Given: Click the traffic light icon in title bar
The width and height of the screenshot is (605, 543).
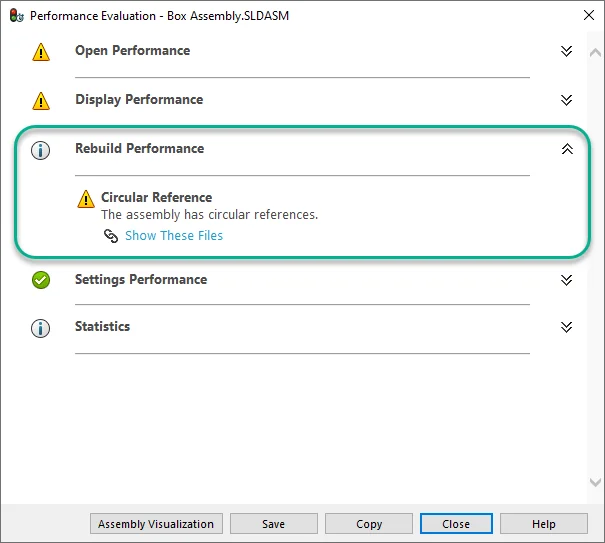Looking at the screenshot, I should pos(15,16).
